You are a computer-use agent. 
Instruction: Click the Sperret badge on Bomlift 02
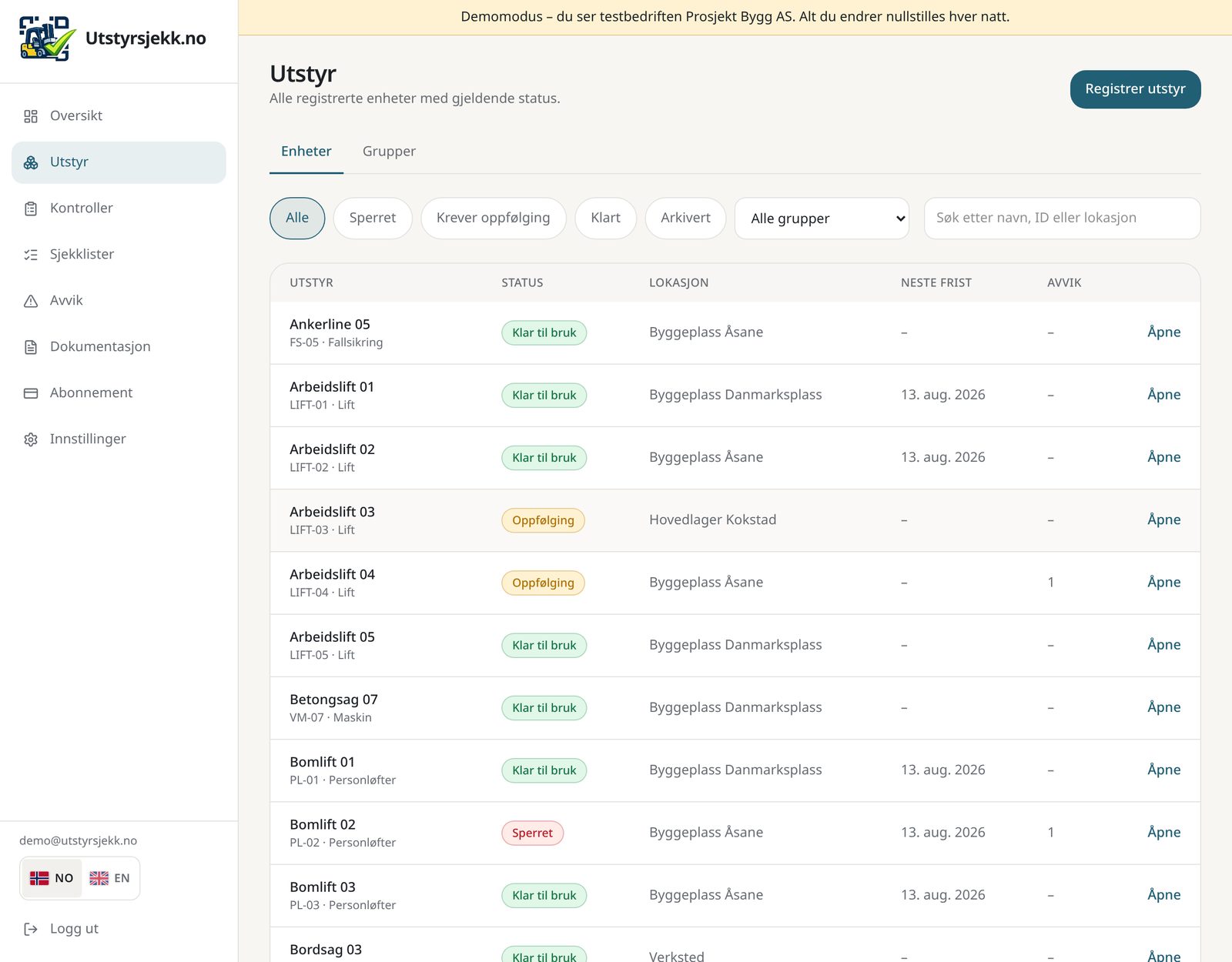point(532,833)
